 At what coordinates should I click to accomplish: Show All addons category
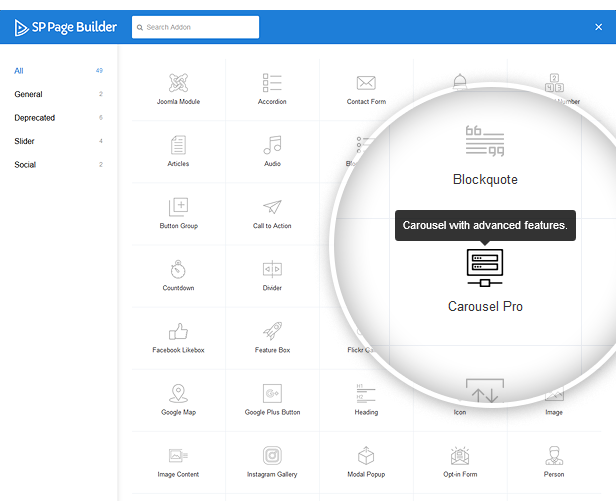tap(19, 71)
